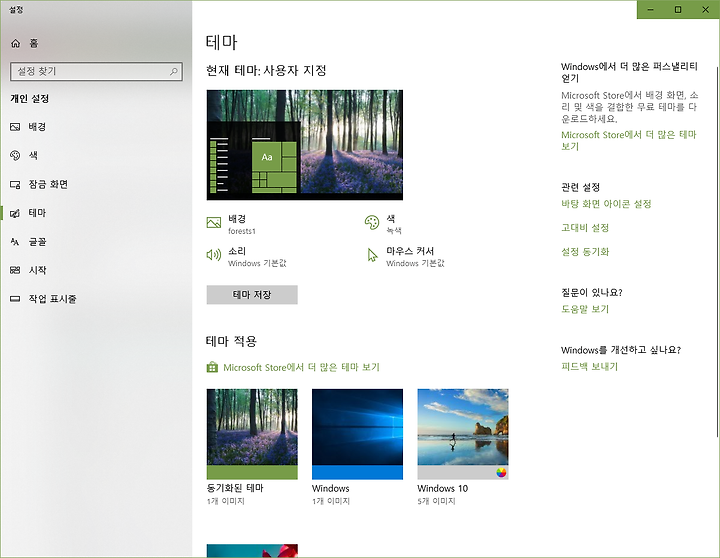
Task: Click the color palette icon beside 녹색
Action: click(371, 223)
